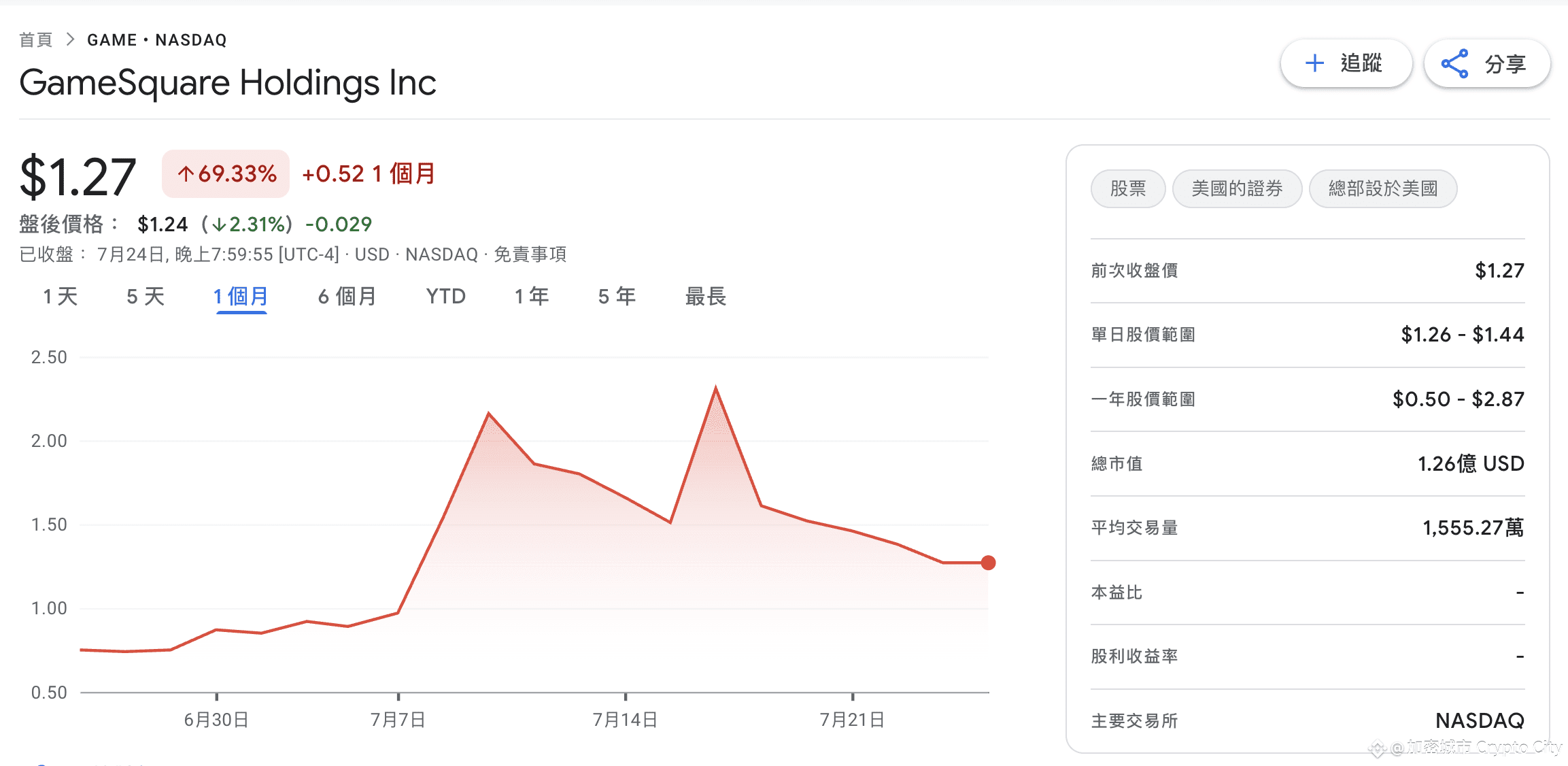1568x766 pixels.
Task: Click the plus icon on the 追蹤 button
Action: pos(1314,63)
